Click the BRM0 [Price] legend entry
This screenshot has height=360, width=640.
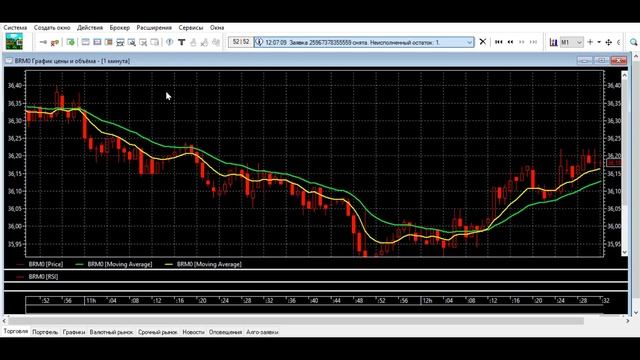(40, 264)
